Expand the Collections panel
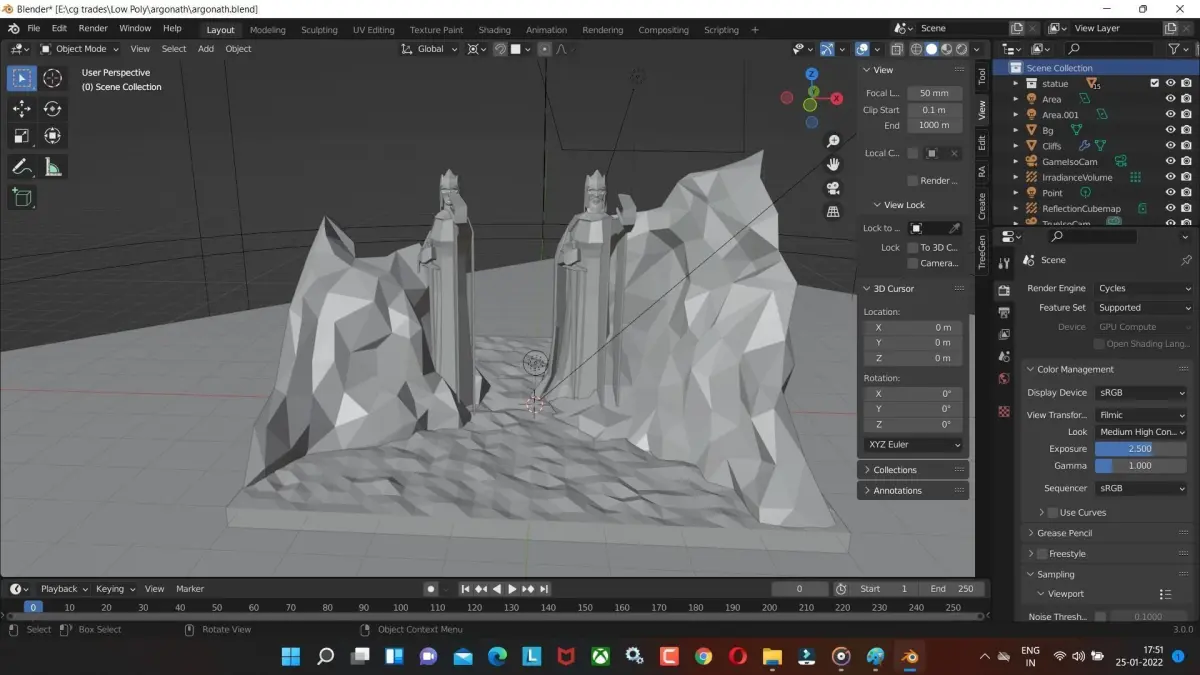This screenshot has height=675, width=1200. (913, 470)
